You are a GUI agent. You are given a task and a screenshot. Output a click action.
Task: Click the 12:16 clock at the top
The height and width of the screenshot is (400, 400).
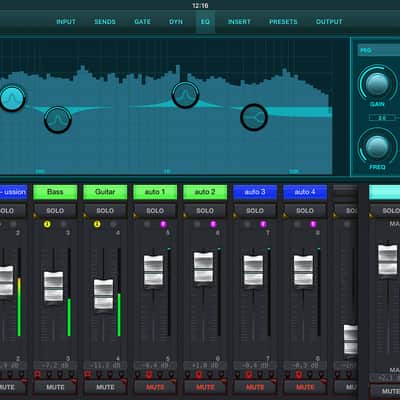[200, 6]
